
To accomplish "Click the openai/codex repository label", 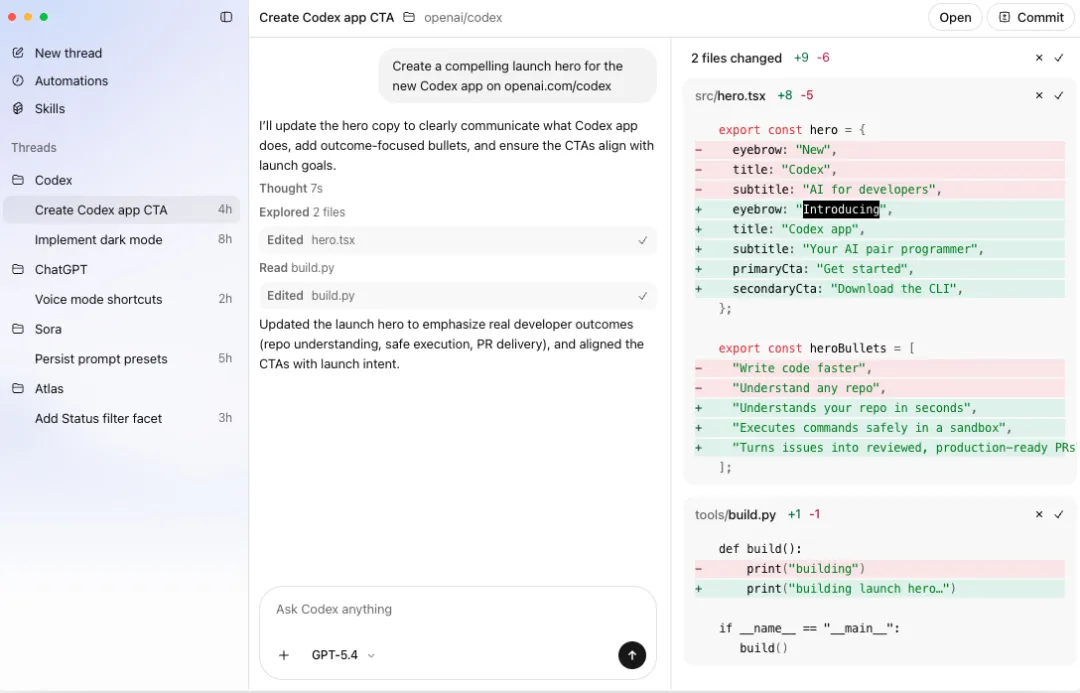I will (463, 17).
